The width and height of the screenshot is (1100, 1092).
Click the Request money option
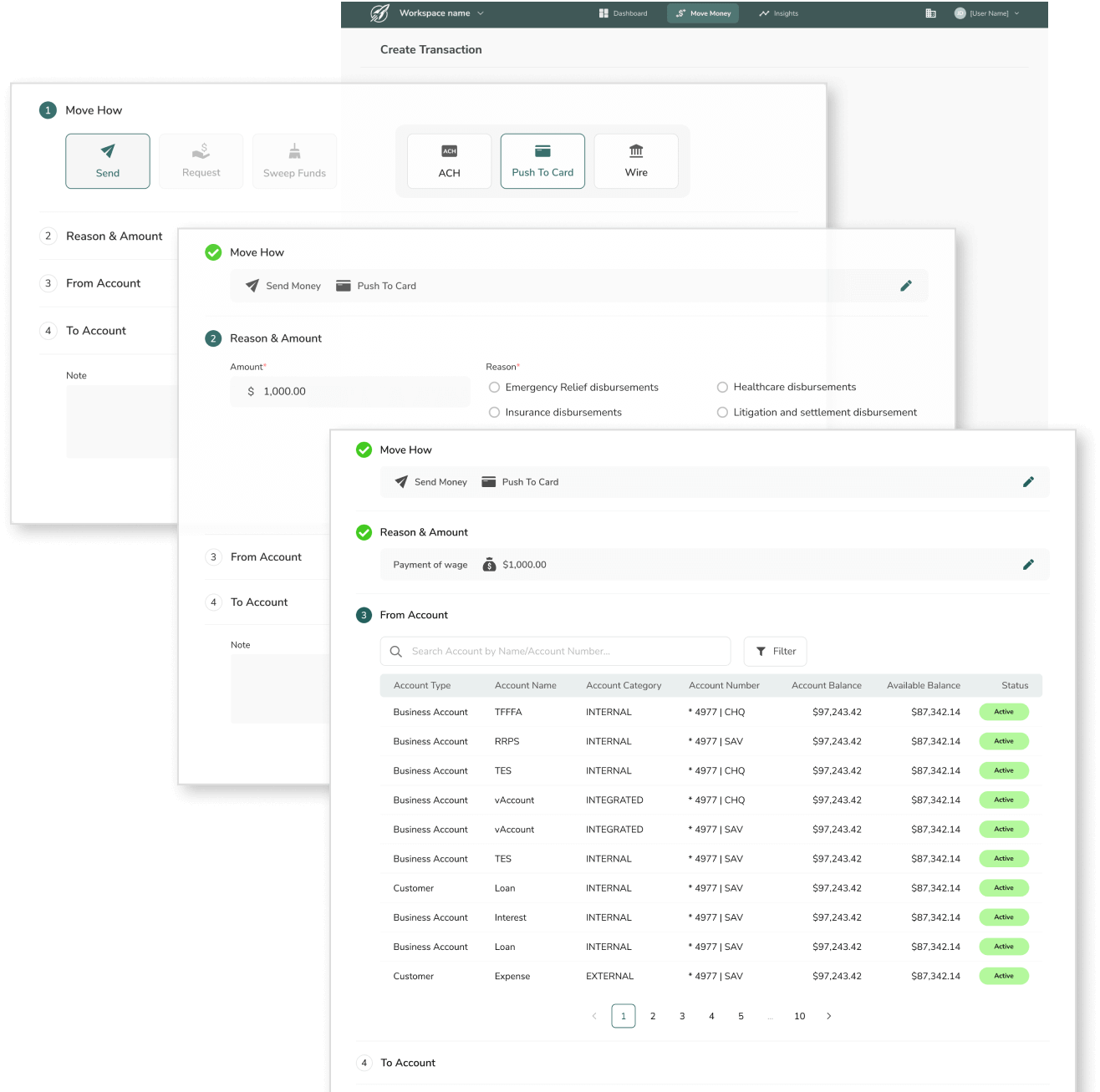pos(201,161)
